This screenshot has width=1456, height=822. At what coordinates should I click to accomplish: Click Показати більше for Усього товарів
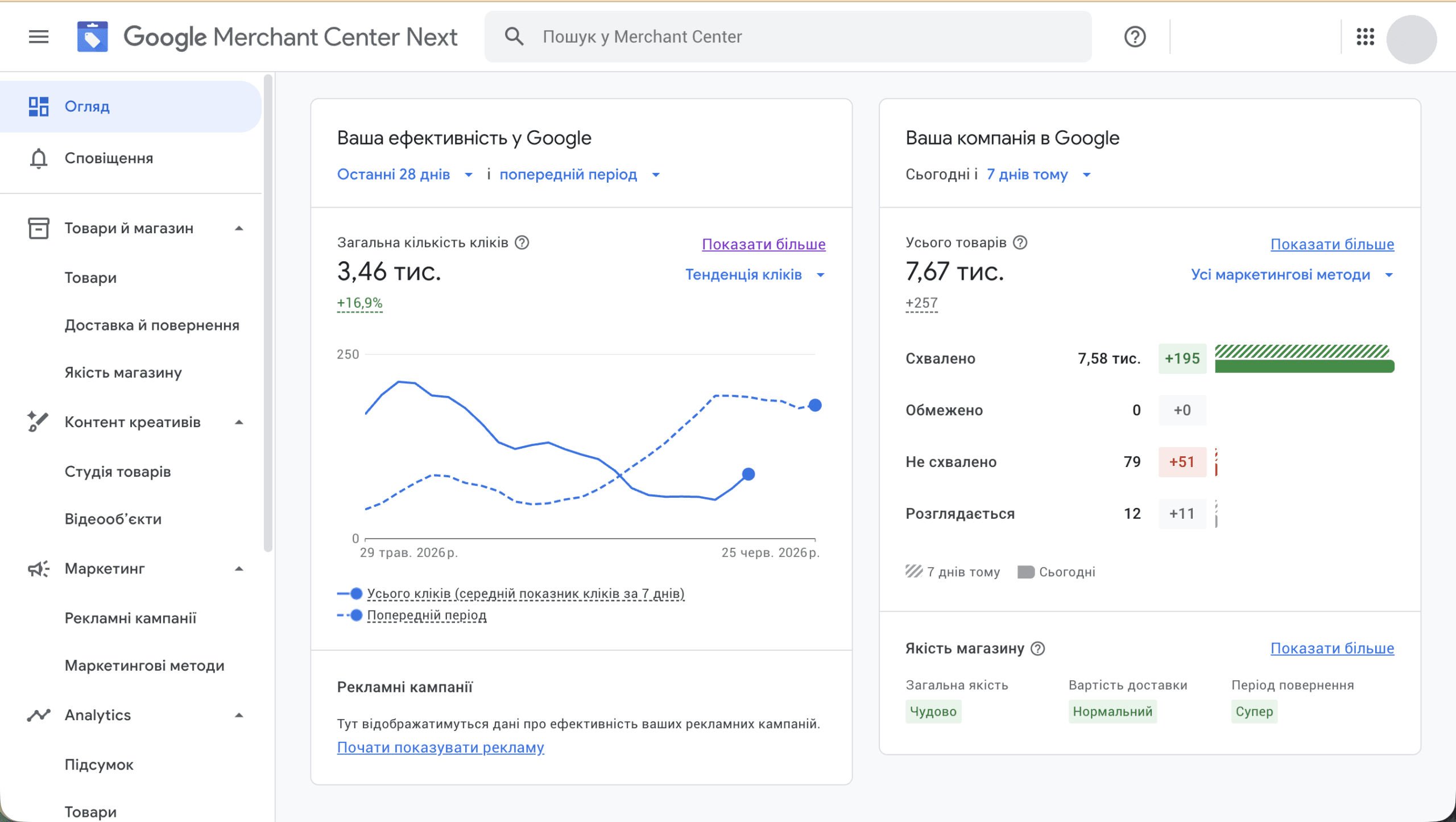pyautogui.click(x=1332, y=244)
